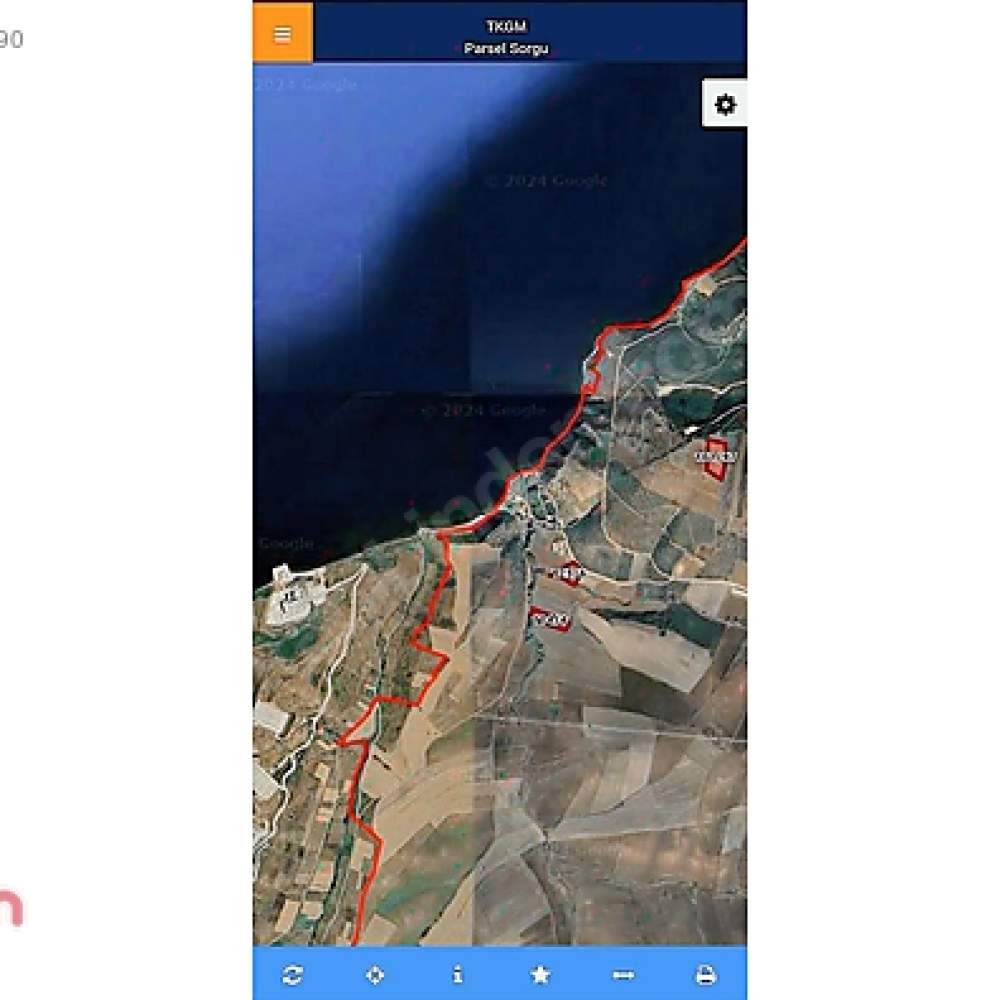Select the ruler measure icon
The width and height of the screenshot is (1000, 1000).
tap(623, 975)
